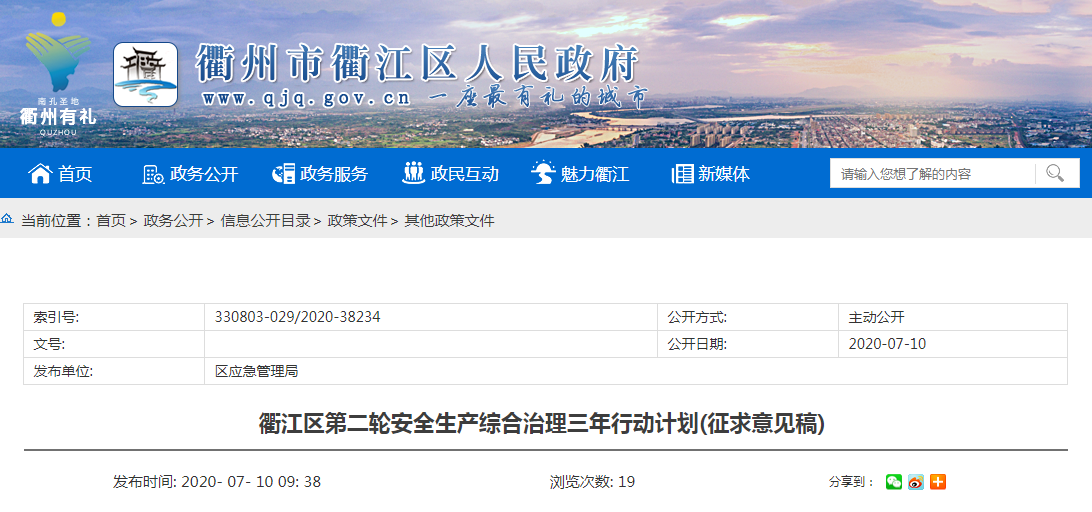Click the home icon beside 首页
The width and height of the screenshot is (1092, 512).
coord(40,173)
